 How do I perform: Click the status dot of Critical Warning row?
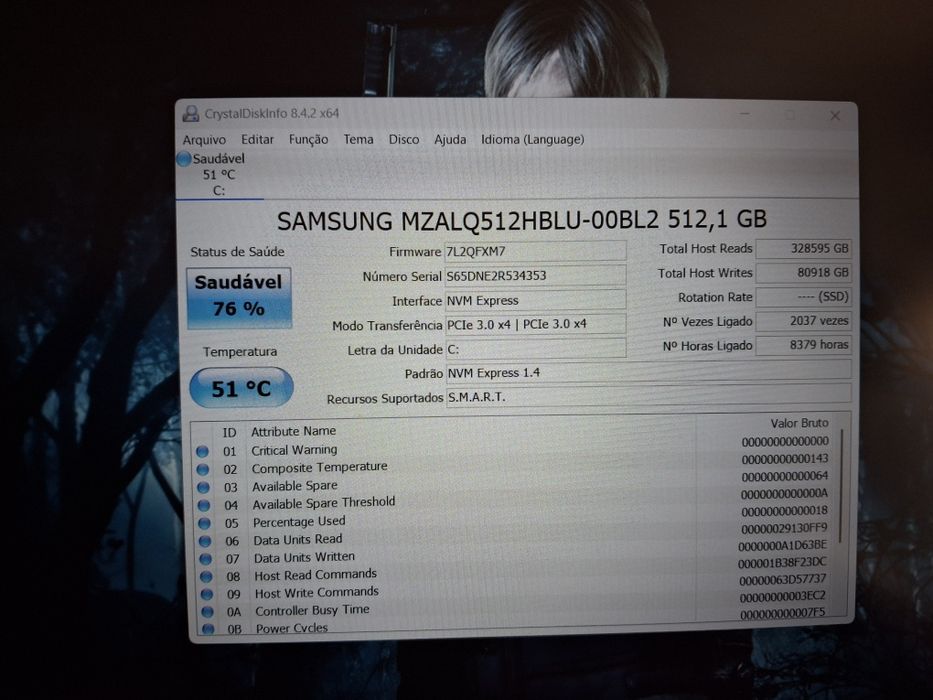click(x=202, y=451)
